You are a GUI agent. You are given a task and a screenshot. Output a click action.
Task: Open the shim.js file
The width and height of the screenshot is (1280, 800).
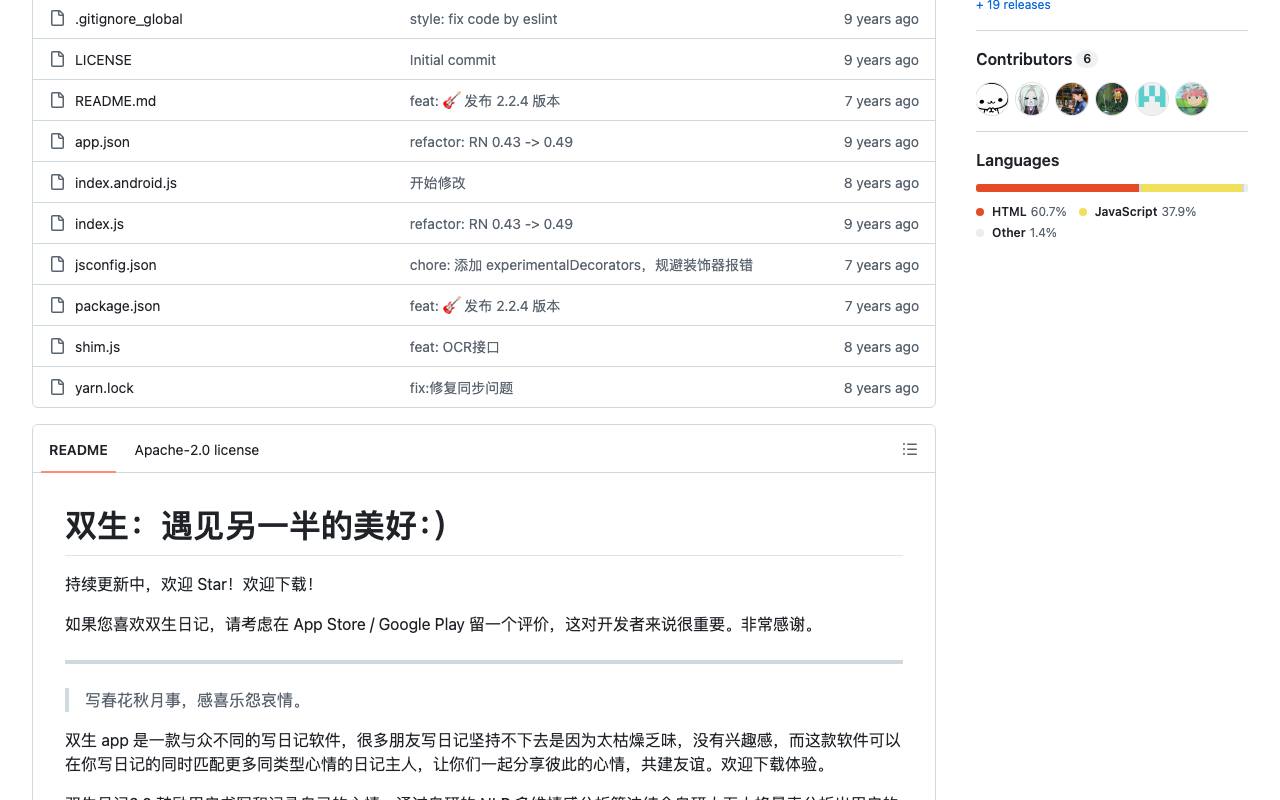click(97, 347)
